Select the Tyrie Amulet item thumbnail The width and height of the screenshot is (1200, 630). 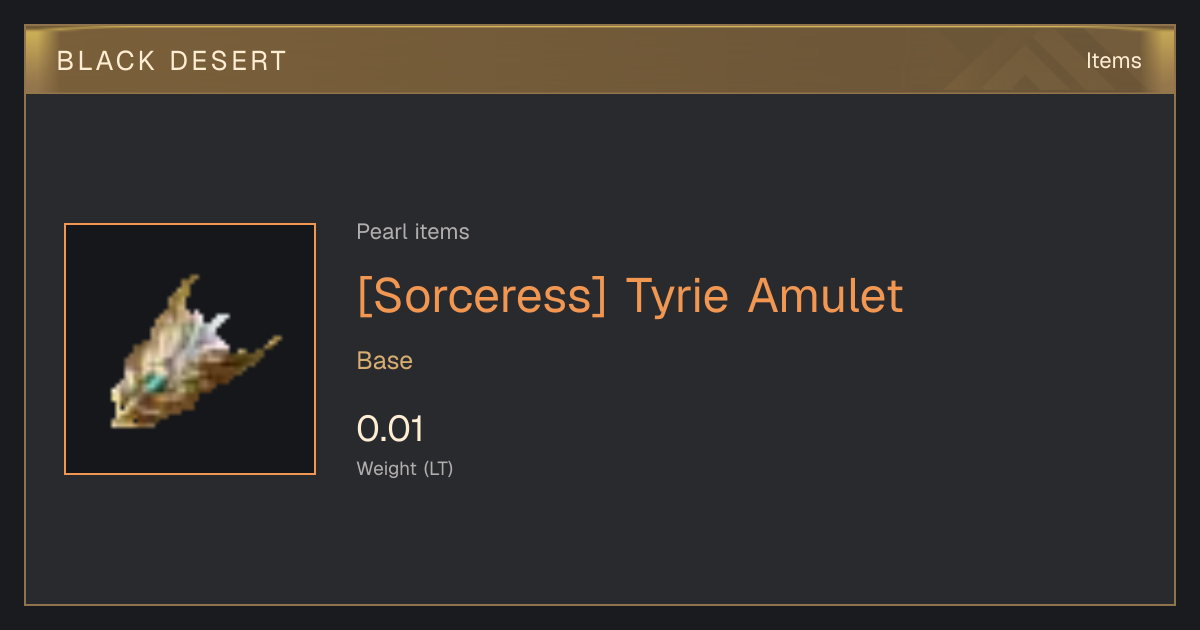[x=190, y=349]
